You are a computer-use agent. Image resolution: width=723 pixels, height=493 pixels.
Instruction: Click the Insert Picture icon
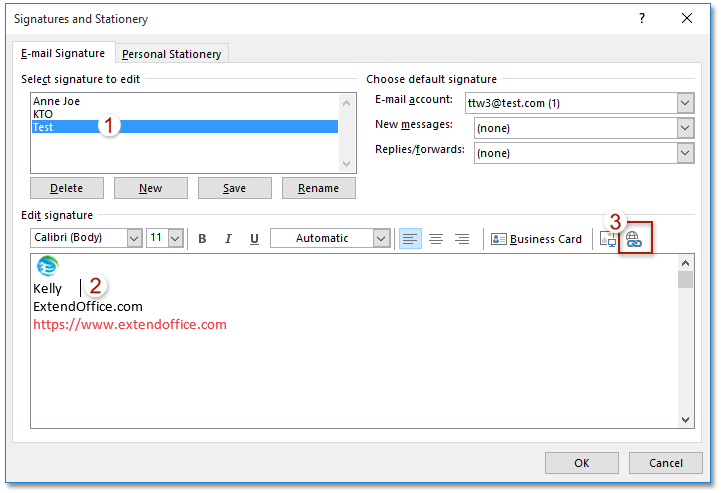click(608, 239)
